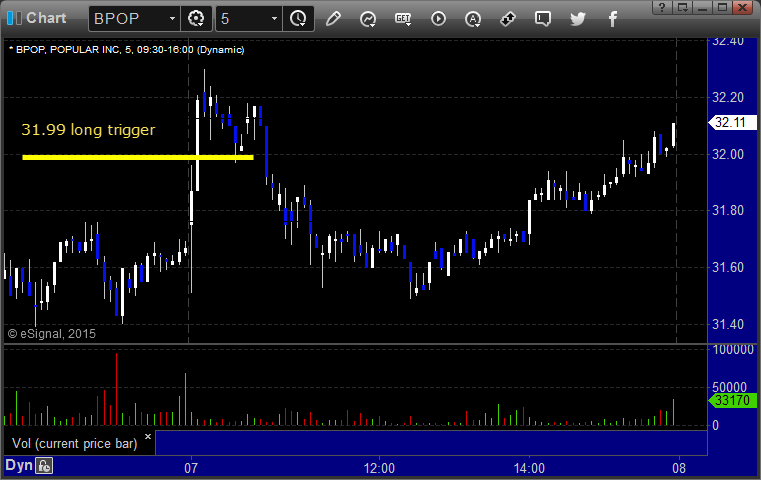
Task: Click the detach window icon
Action: click(x=683, y=7)
